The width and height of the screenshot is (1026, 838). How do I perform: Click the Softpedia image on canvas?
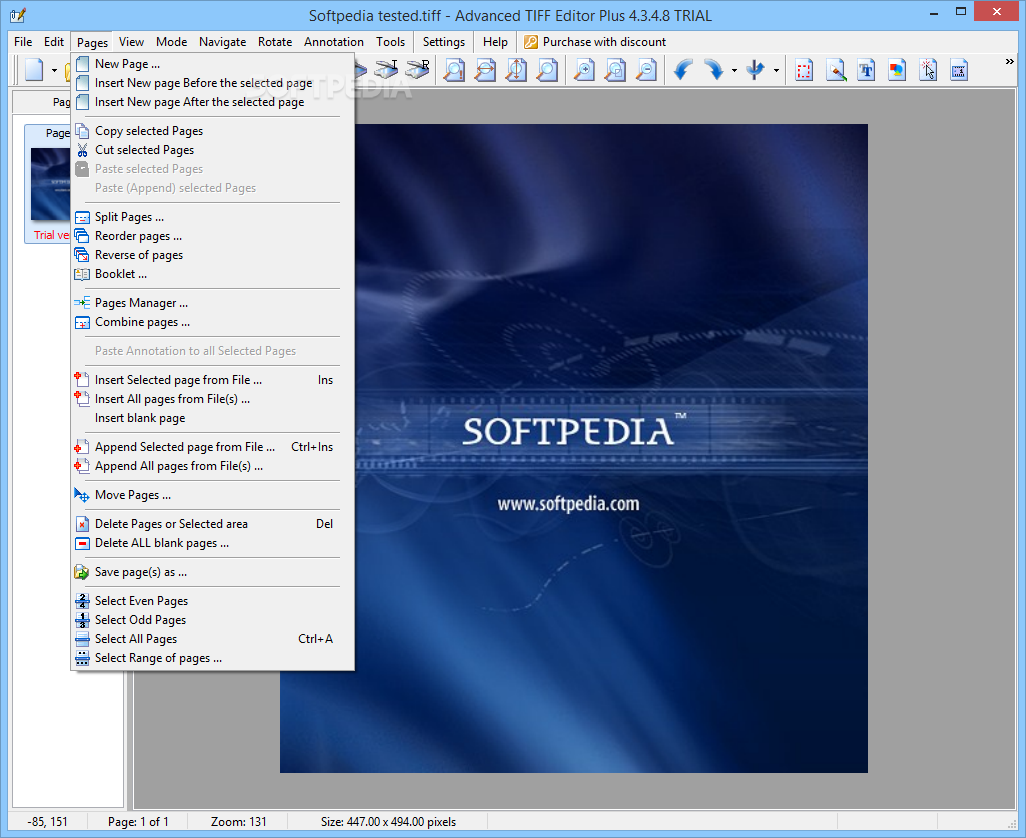[574, 448]
